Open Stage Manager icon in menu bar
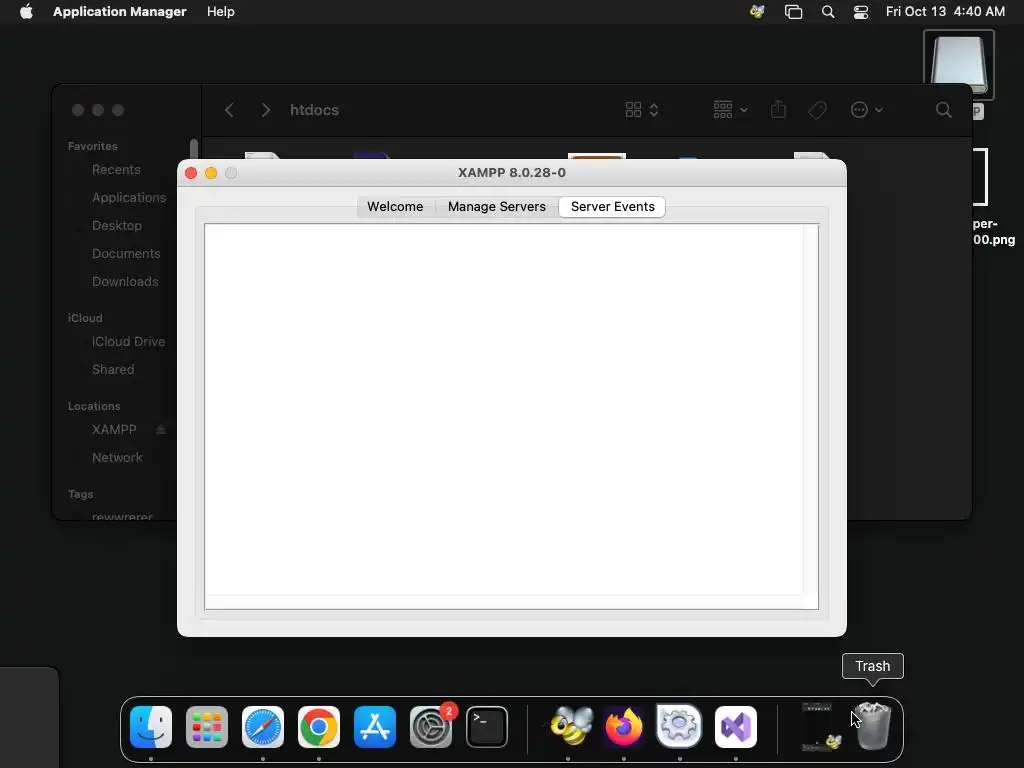Screen dimensions: 1024x768 pos(793,12)
